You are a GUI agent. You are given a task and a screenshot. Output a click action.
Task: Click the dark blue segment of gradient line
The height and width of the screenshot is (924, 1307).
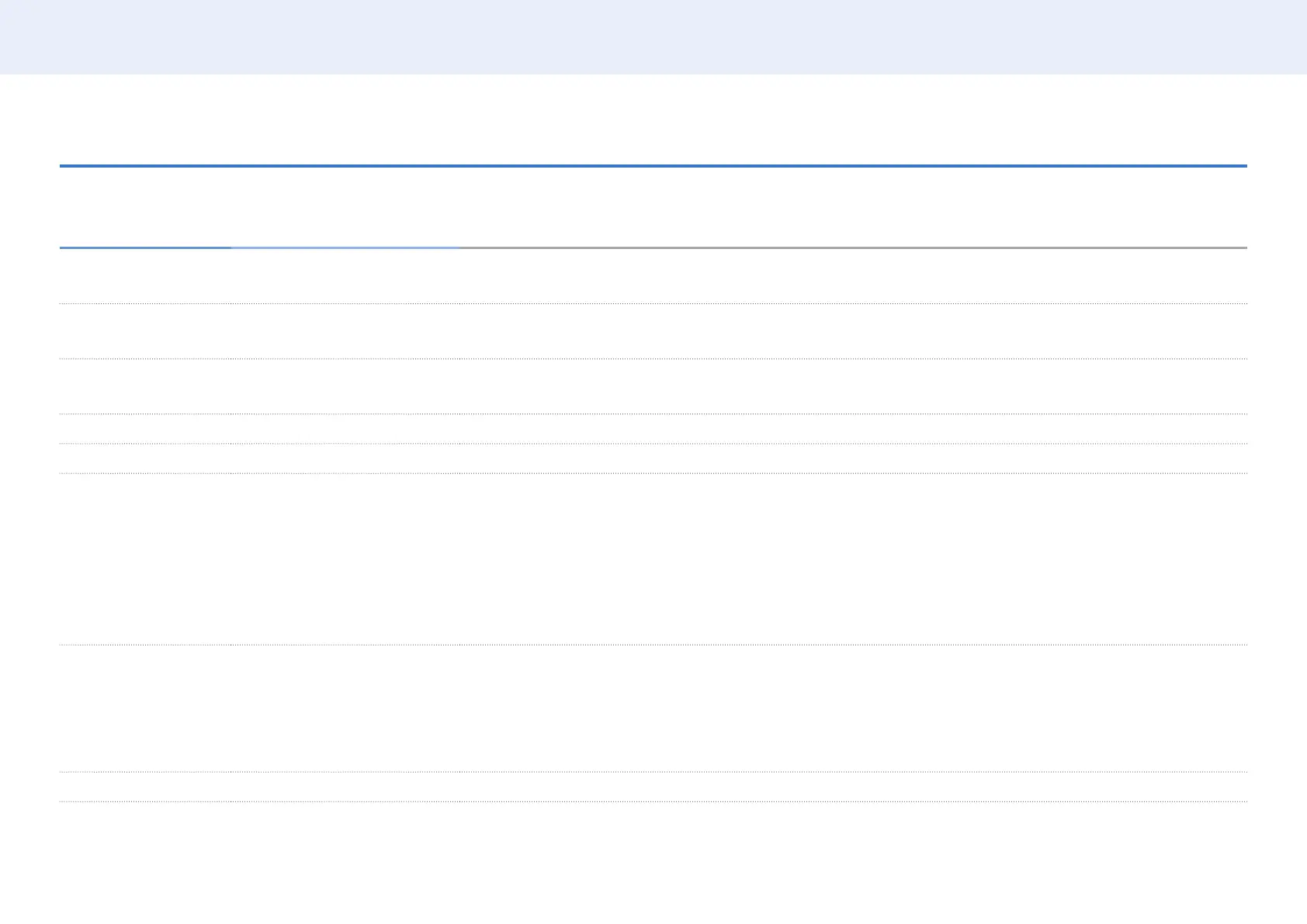pos(145,247)
